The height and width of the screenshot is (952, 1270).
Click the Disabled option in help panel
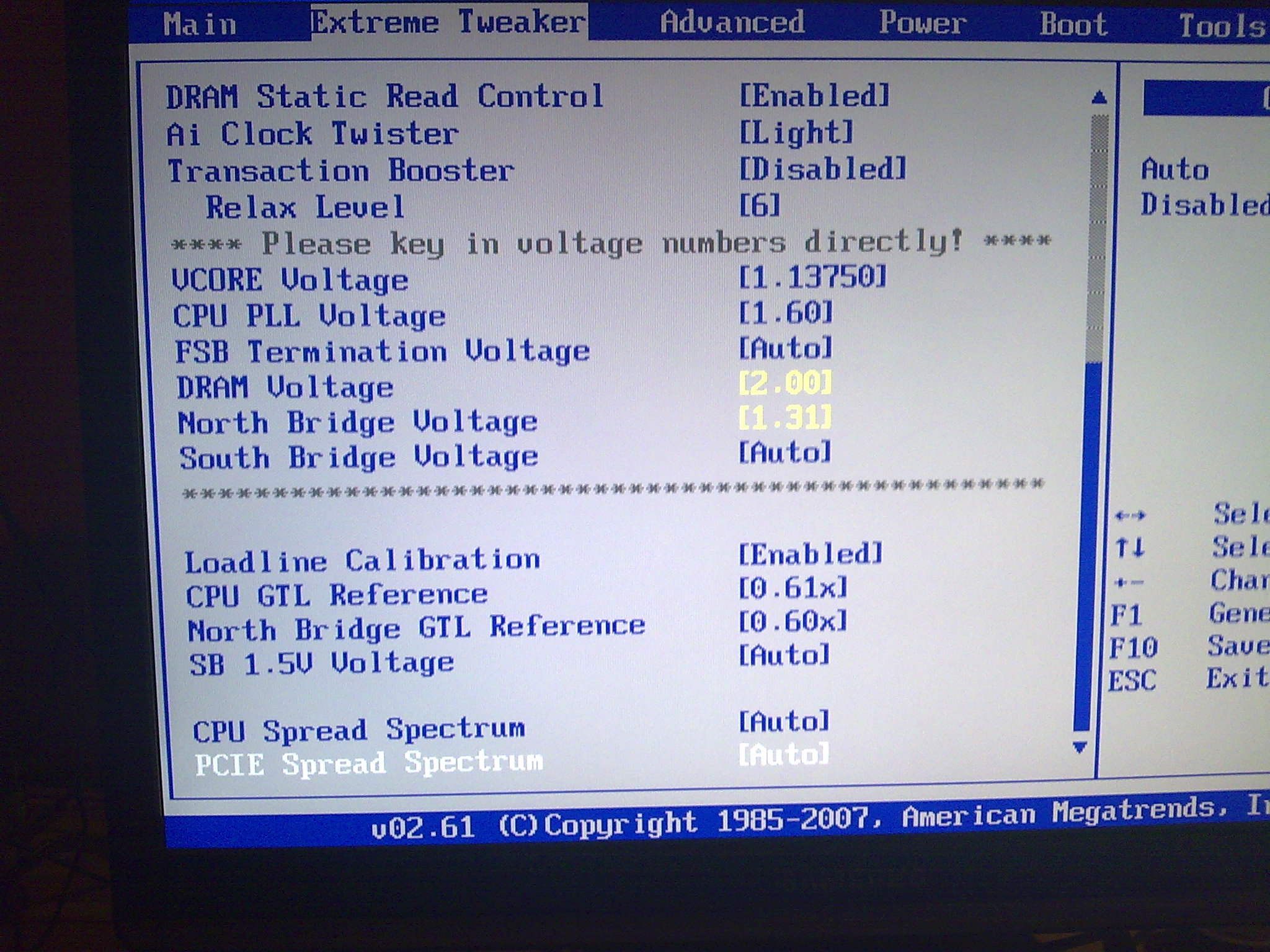pos(1204,205)
